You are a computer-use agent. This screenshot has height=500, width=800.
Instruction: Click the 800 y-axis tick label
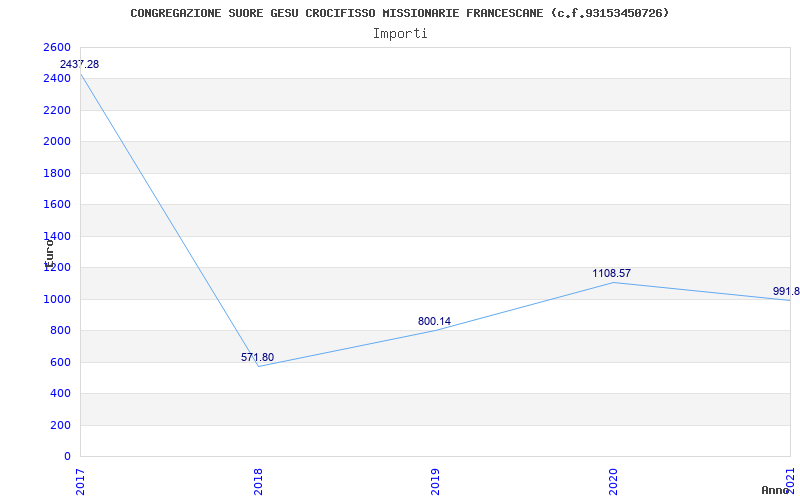[58, 331]
